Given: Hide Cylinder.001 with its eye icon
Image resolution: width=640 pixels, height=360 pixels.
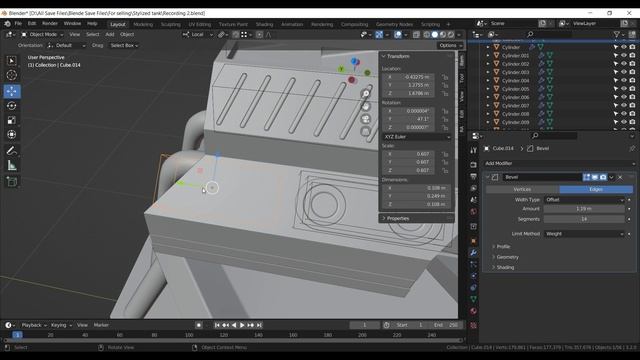Looking at the screenshot, I should (624, 56).
